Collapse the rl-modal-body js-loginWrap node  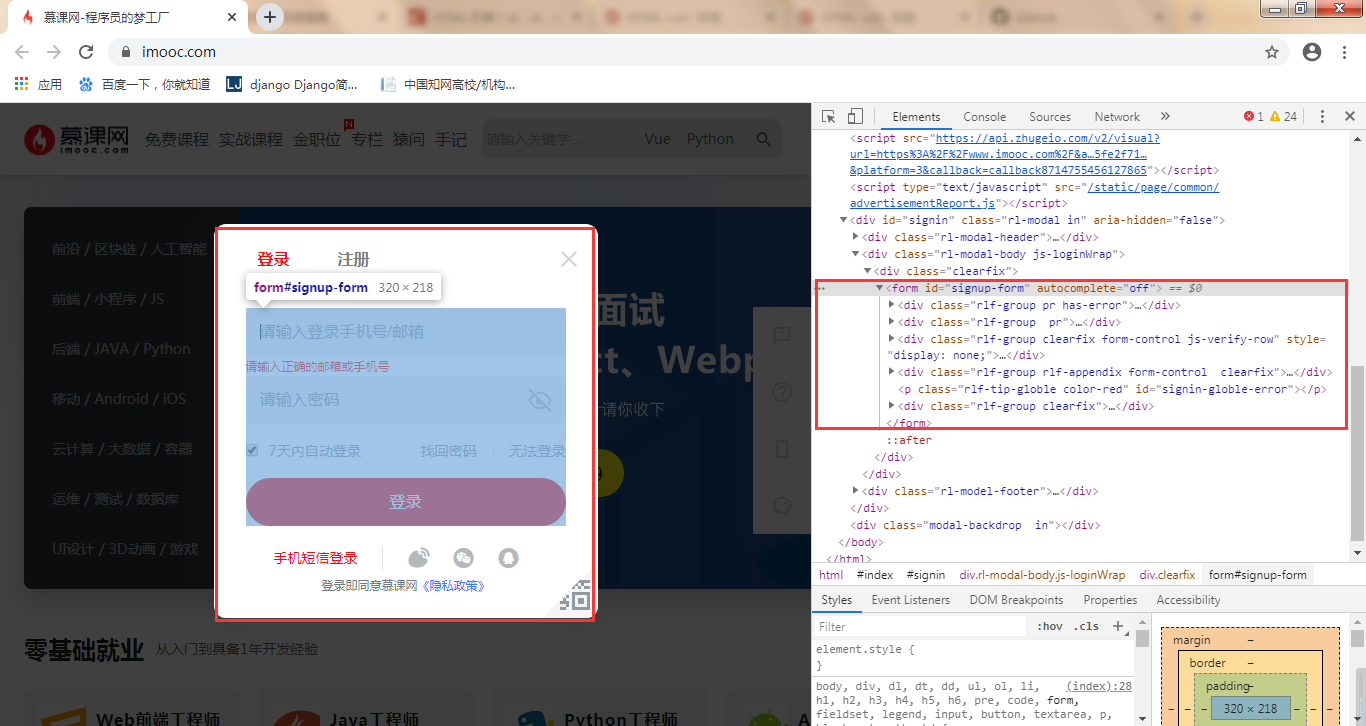855,254
